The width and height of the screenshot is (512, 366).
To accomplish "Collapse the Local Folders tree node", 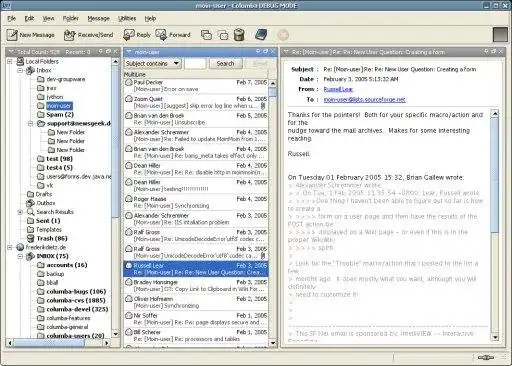I will (10, 61).
